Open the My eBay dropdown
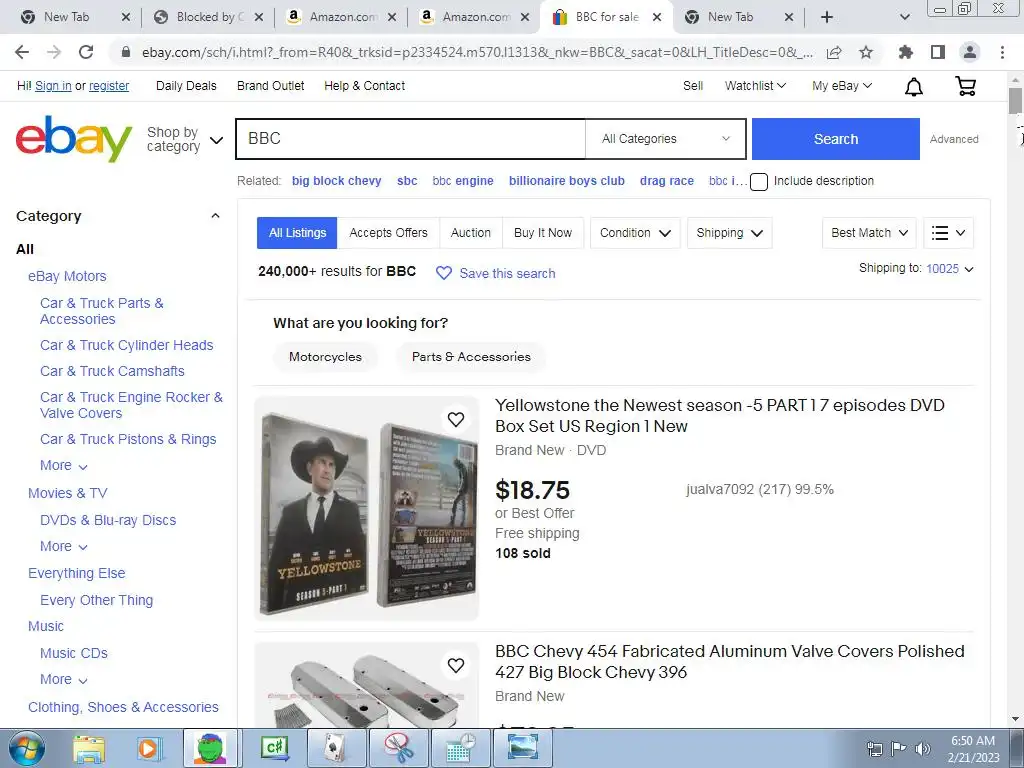 (842, 86)
